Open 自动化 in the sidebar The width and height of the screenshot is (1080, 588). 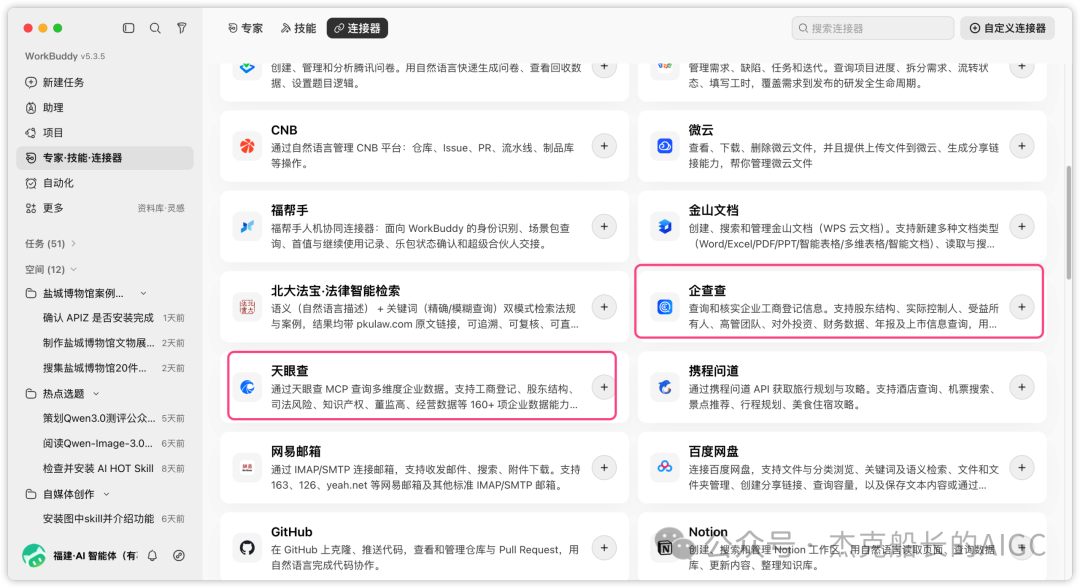[x=105, y=183]
